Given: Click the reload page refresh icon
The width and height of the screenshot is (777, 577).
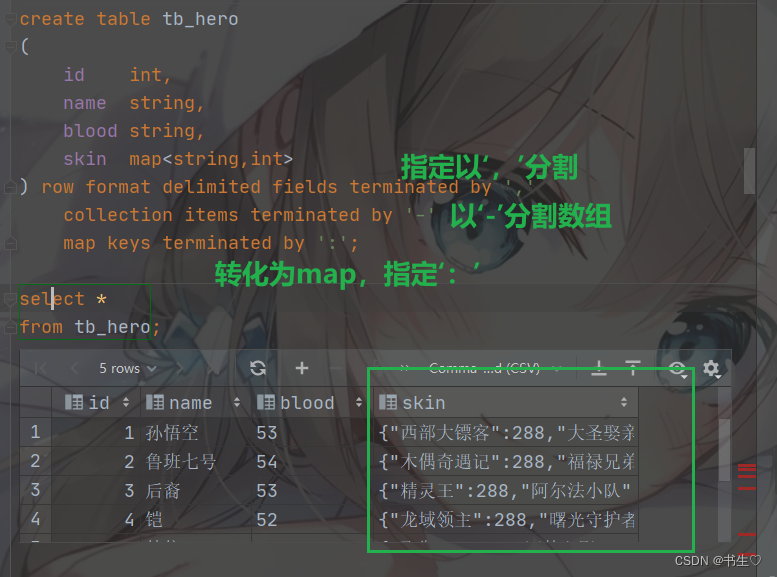Looking at the screenshot, I should coord(258,368).
